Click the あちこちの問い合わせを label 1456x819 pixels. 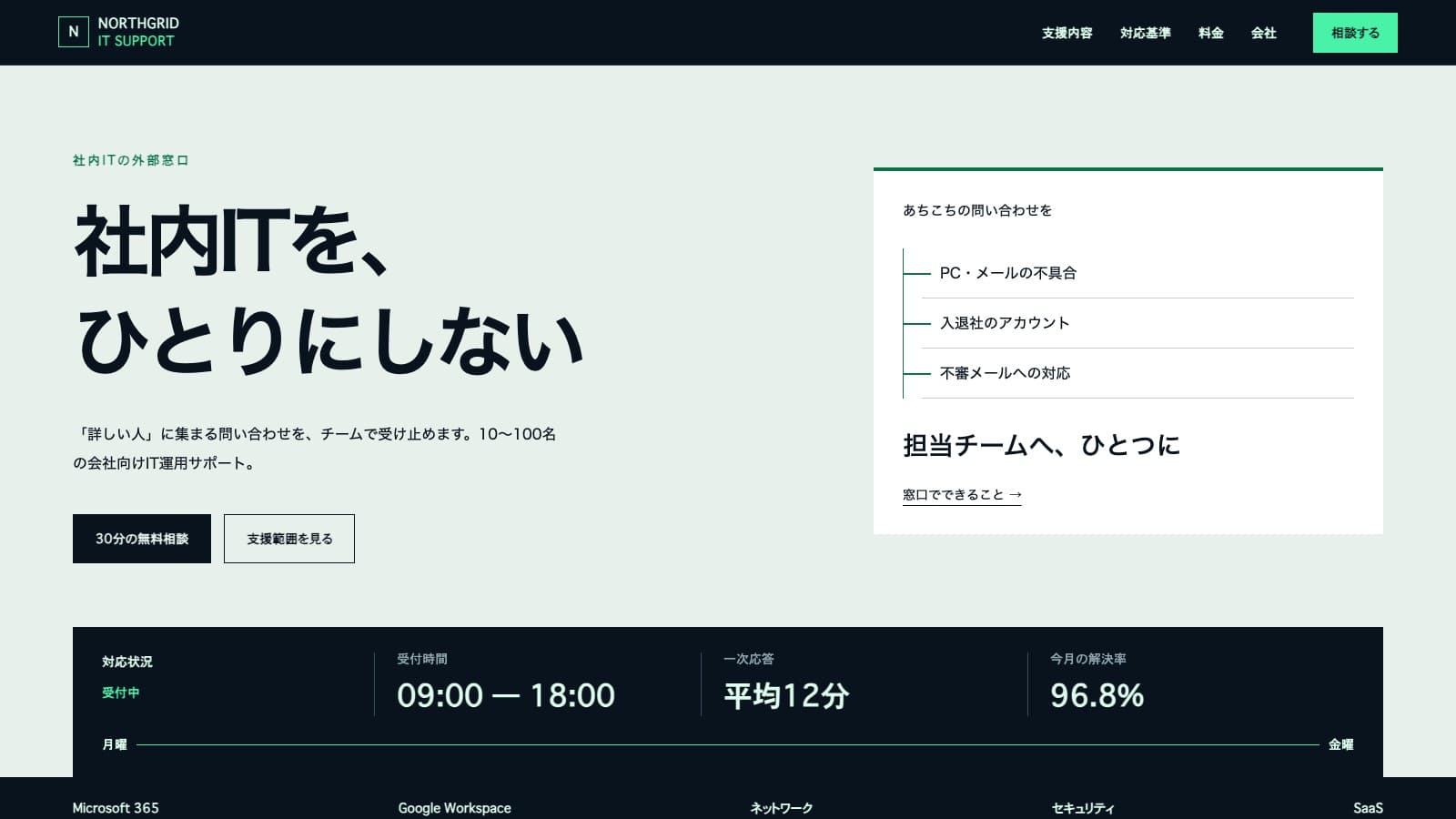pyautogui.click(x=977, y=210)
